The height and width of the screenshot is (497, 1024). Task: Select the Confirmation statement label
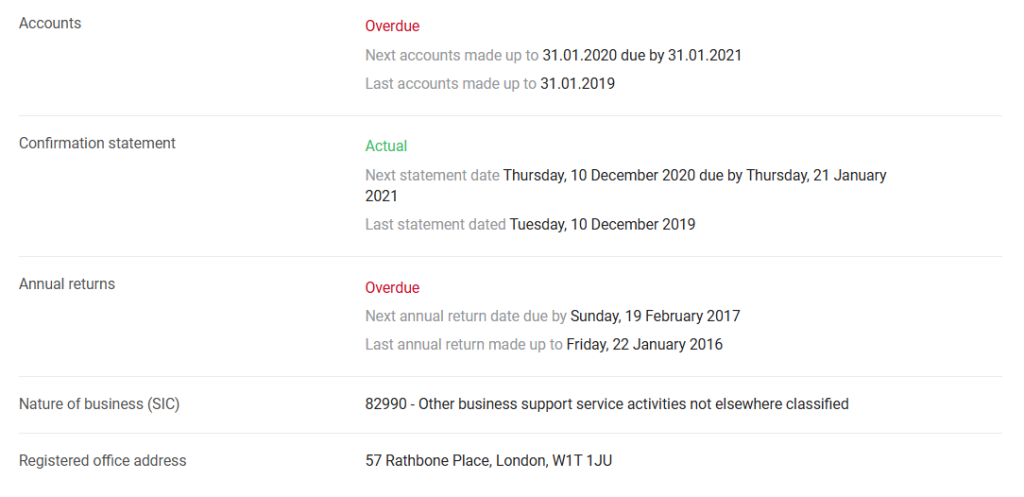click(x=97, y=143)
